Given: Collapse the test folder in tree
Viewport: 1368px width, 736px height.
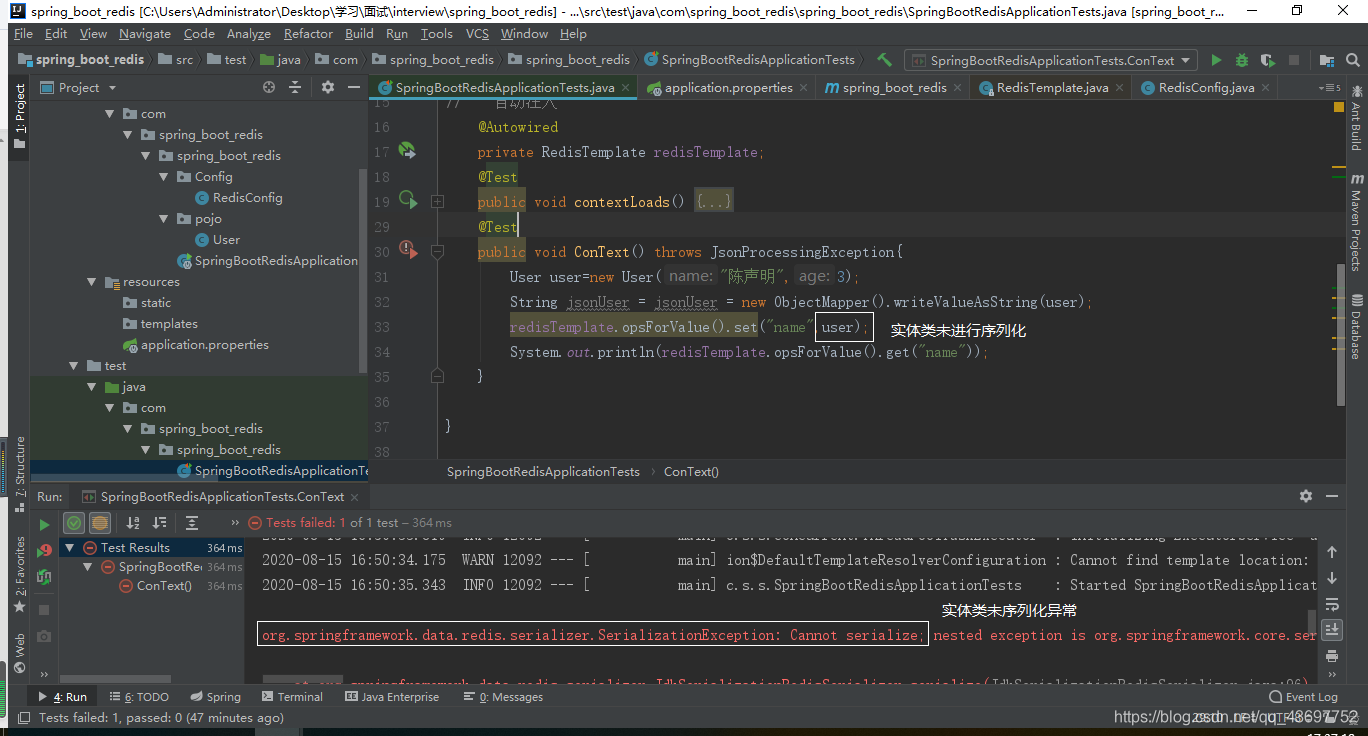Looking at the screenshot, I should tap(74, 366).
